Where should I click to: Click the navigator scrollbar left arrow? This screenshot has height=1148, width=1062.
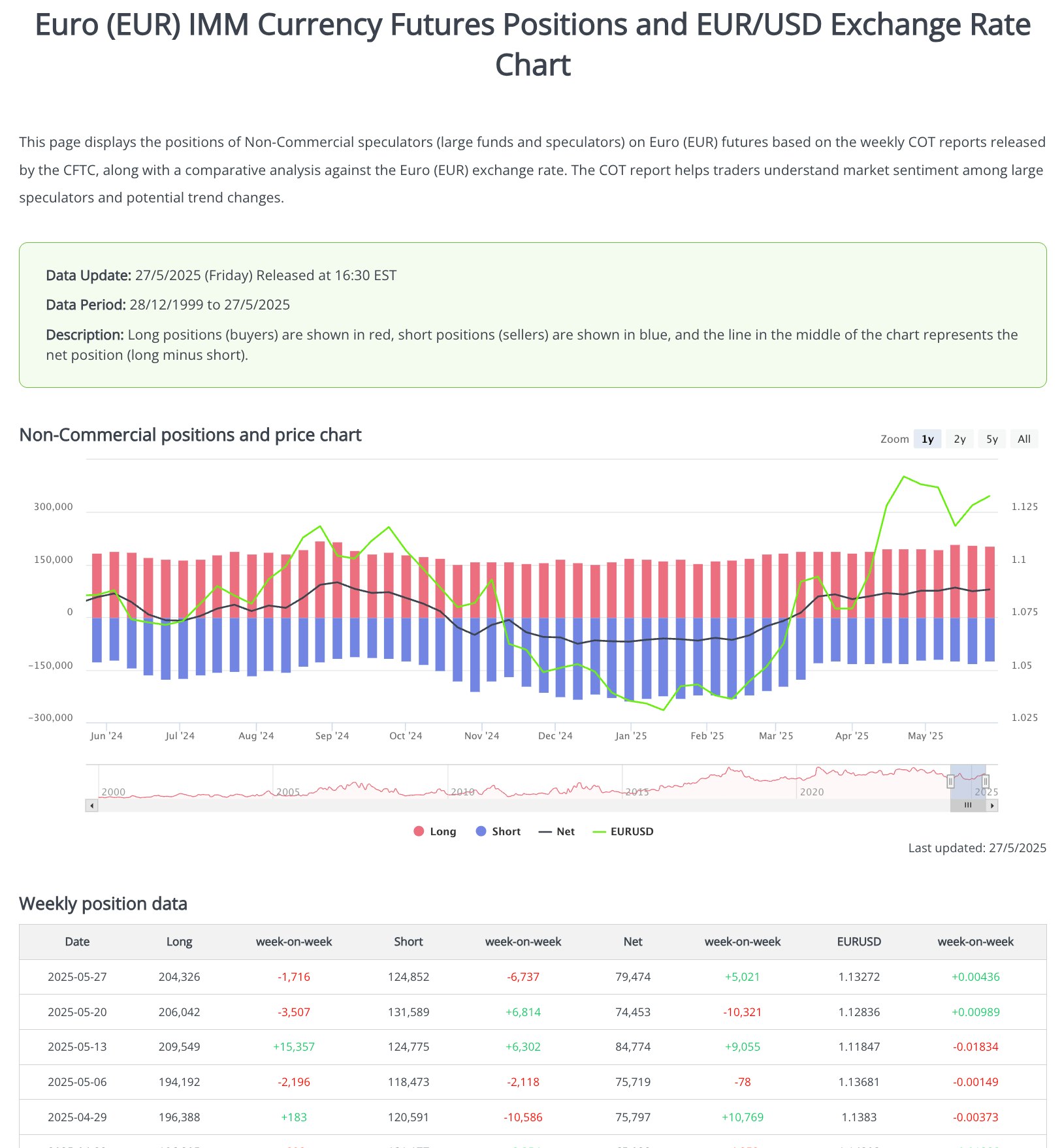[92, 806]
